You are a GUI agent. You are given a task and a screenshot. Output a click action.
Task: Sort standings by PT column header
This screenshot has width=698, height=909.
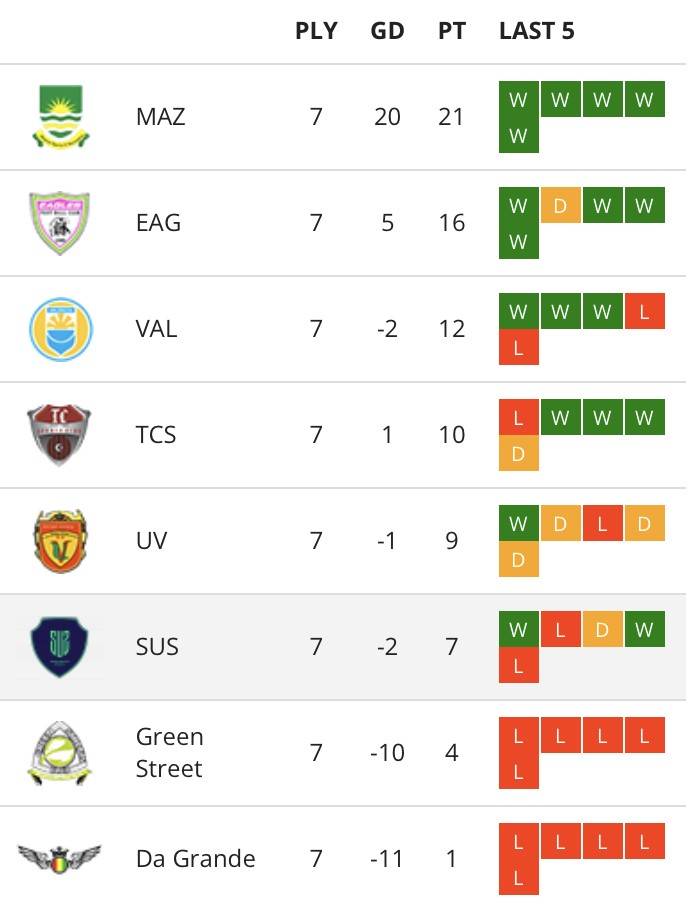[451, 31]
